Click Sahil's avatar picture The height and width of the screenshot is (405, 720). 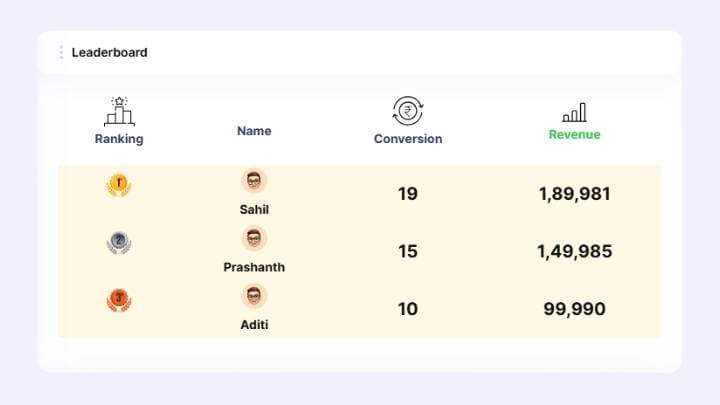[x=254, y=181]
